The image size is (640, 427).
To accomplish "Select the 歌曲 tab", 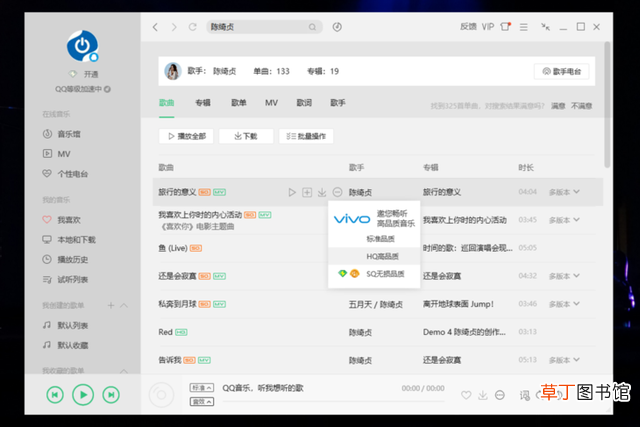I will click(x=167, y=103).
